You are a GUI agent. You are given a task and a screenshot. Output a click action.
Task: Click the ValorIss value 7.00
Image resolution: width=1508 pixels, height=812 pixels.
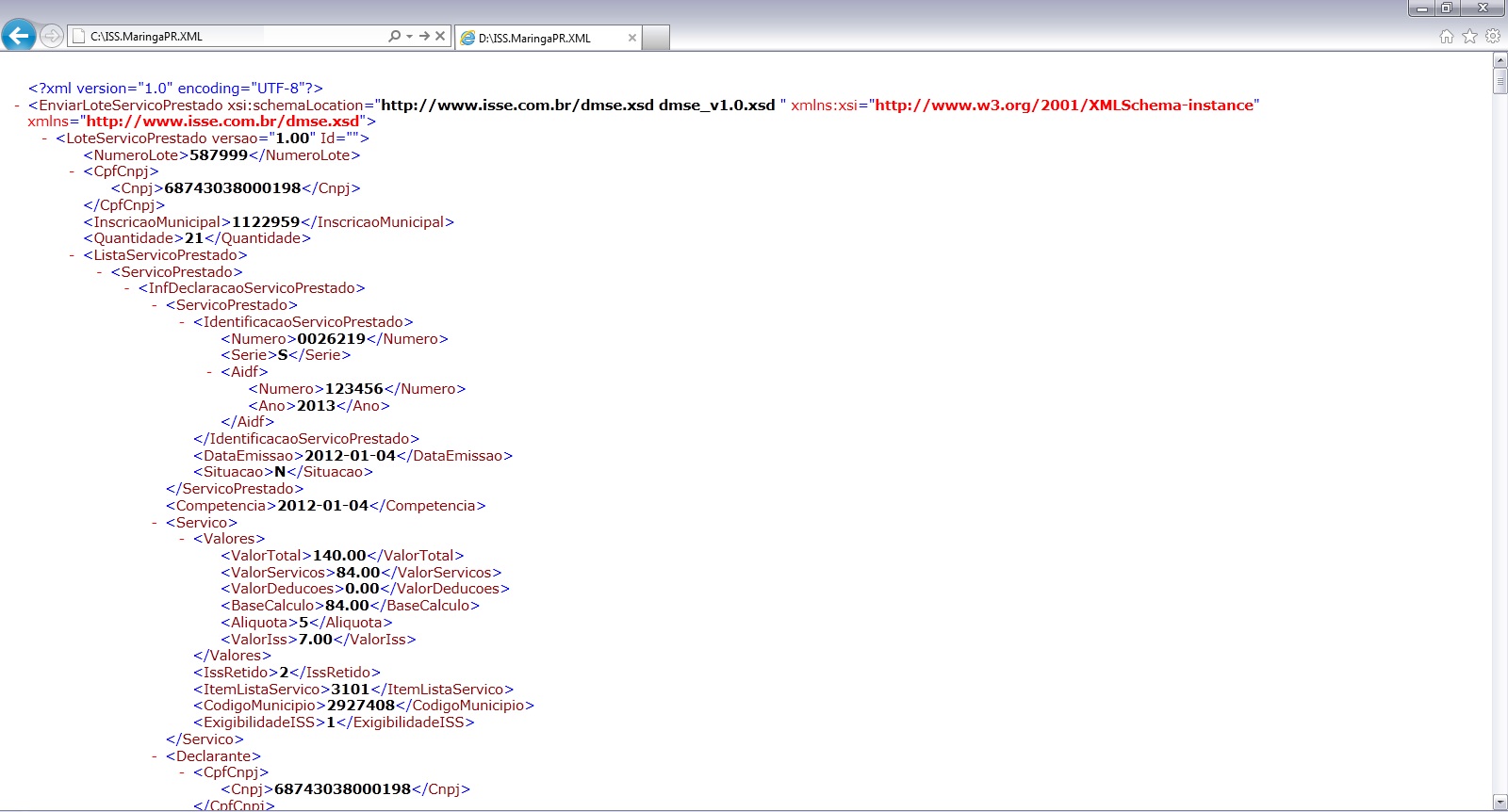[316, 640]
